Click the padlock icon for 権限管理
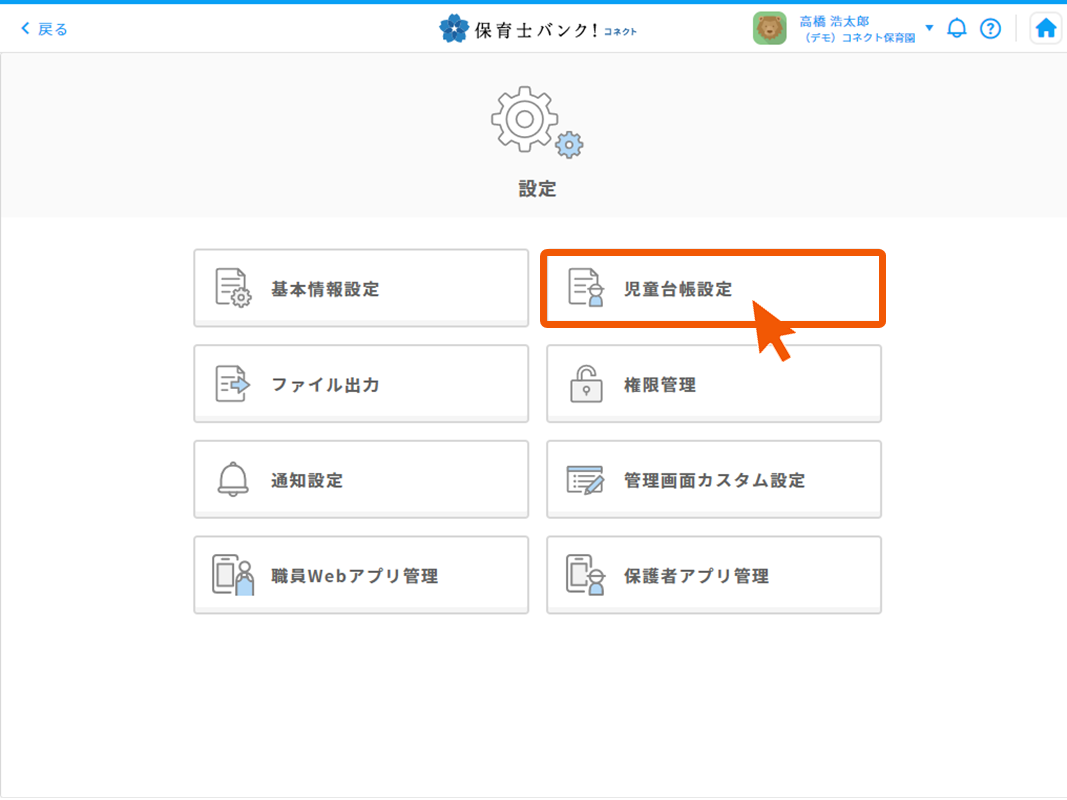Screen dimensions: 1067x800 click(586, 384)
